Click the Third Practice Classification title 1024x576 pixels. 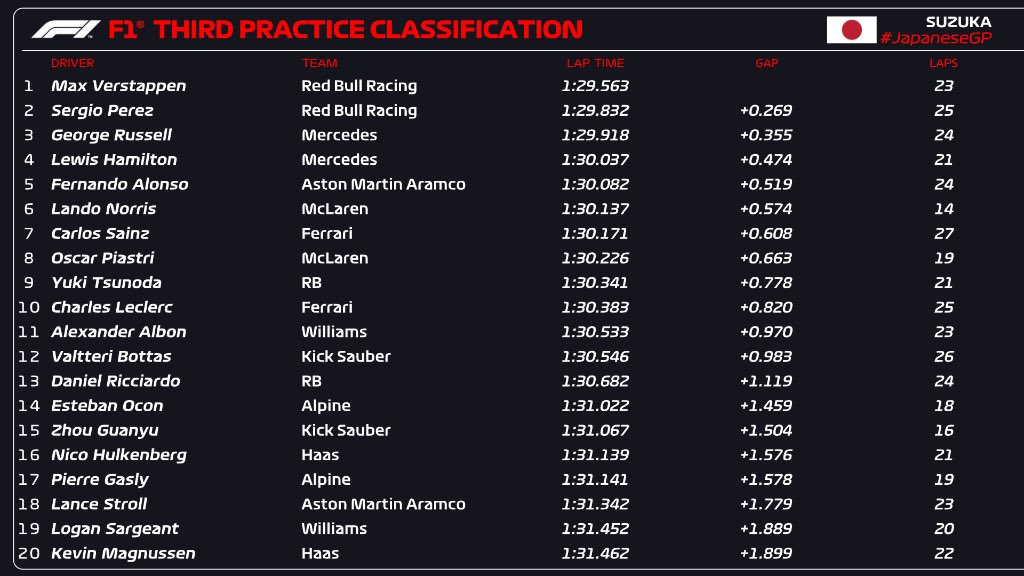[x=368, y=29]
